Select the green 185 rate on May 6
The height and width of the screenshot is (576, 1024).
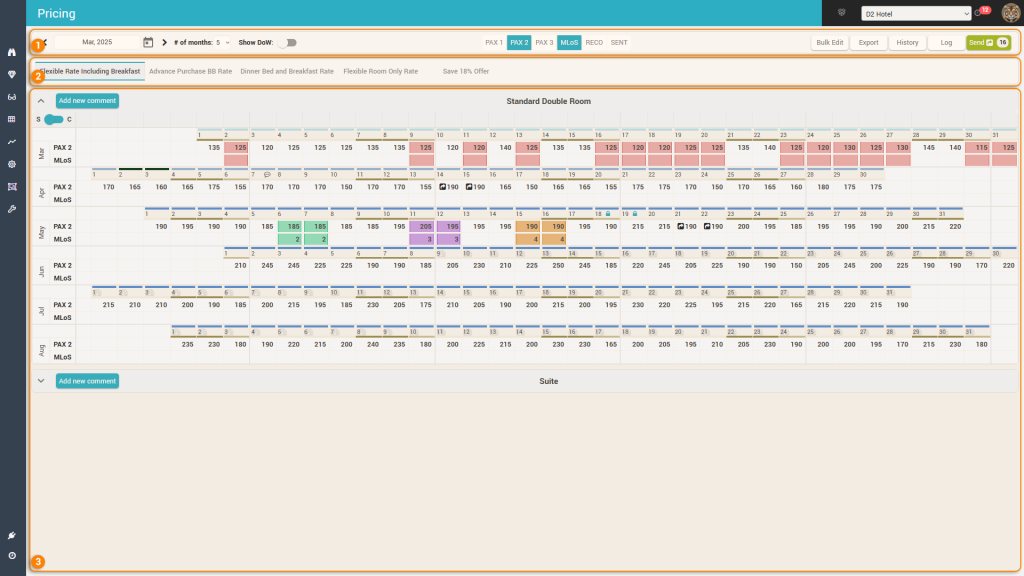(x=290, y=227)
